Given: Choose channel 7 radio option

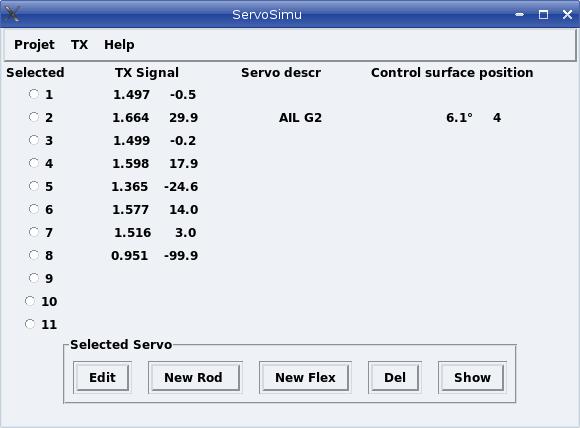Looking at the screenshot, I should (34, 232).
